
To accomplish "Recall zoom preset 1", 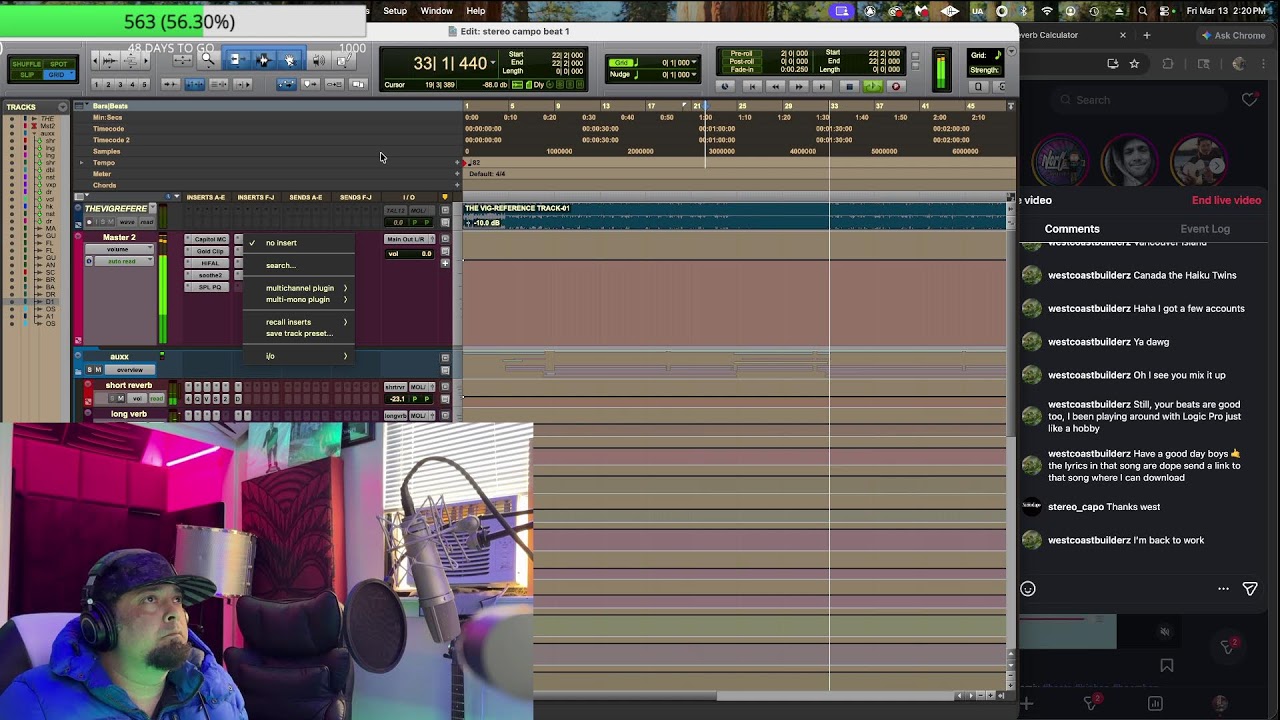I will tap(96, 84).
